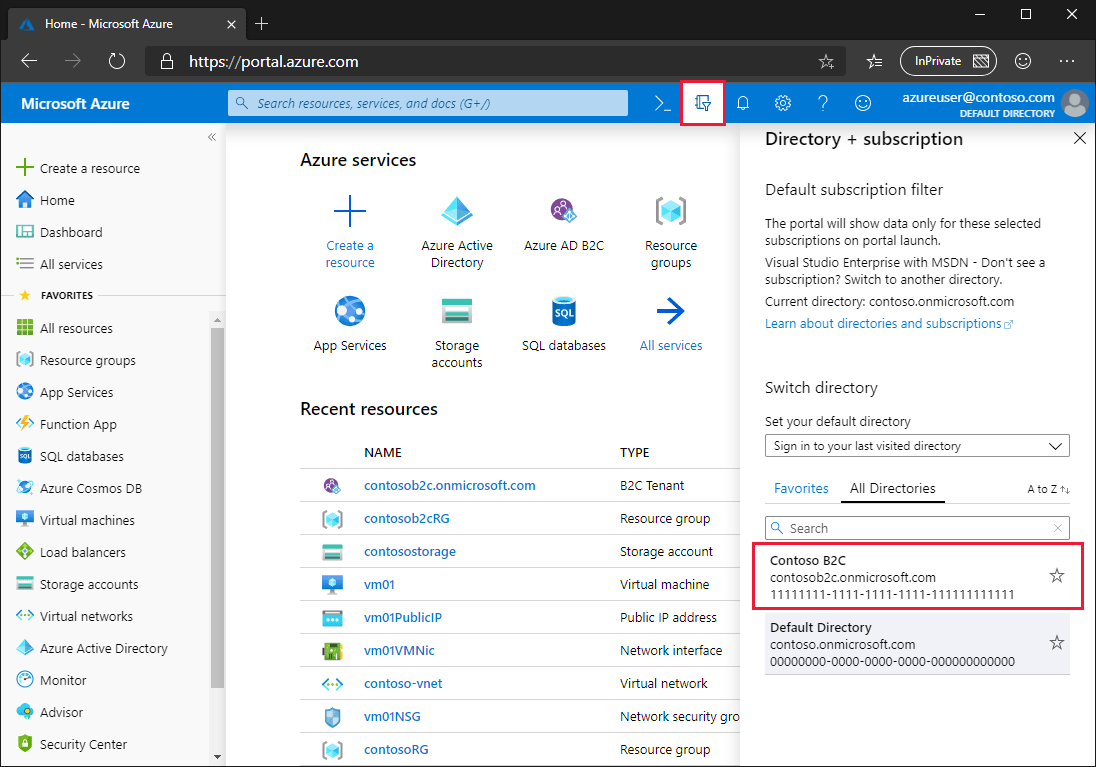This screenshot has height=767, width=1096.
Task: Open Virtual machines in sidebar
Action: (75, 520)
